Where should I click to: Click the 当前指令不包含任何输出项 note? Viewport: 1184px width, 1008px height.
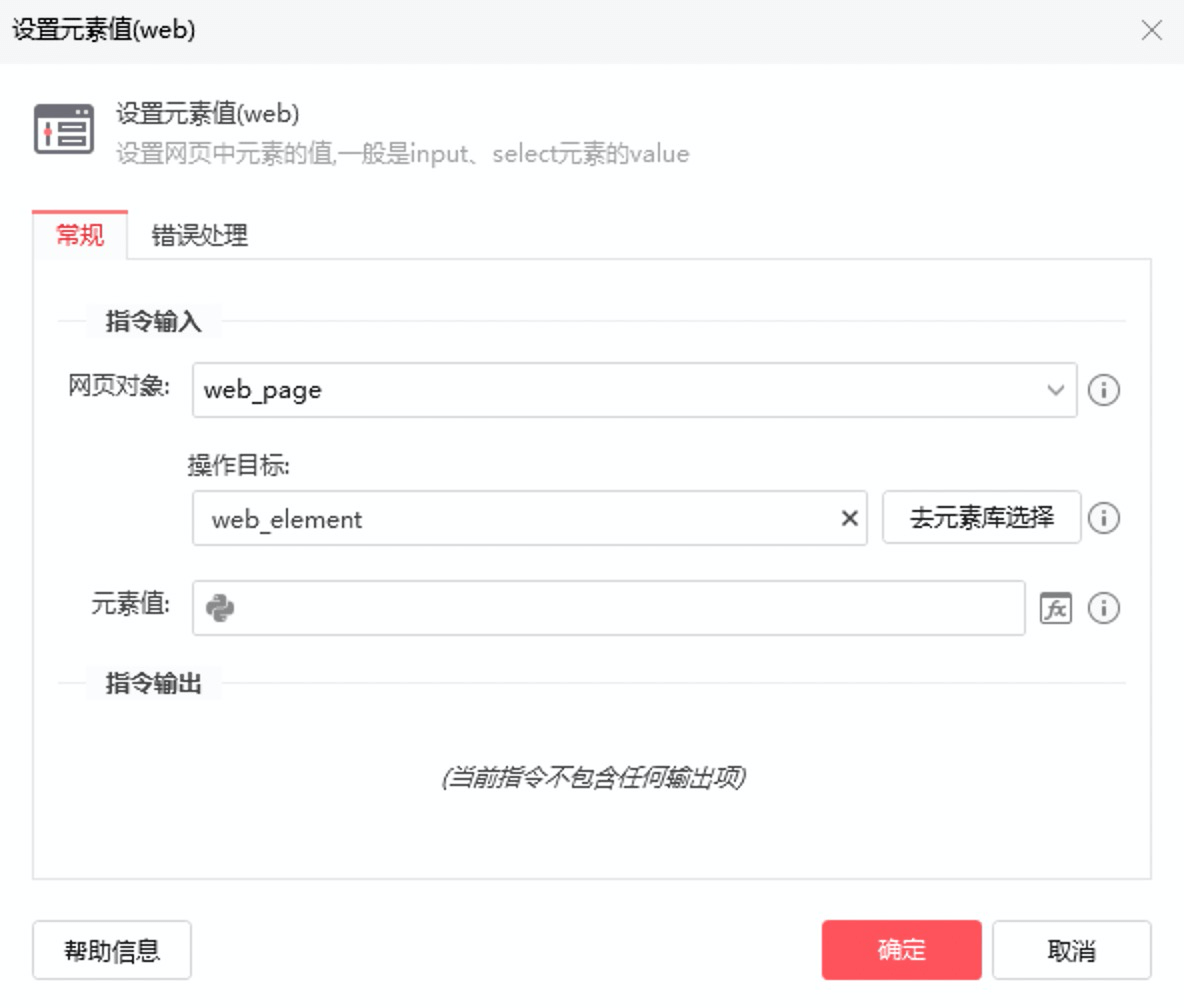pos(594,777)
